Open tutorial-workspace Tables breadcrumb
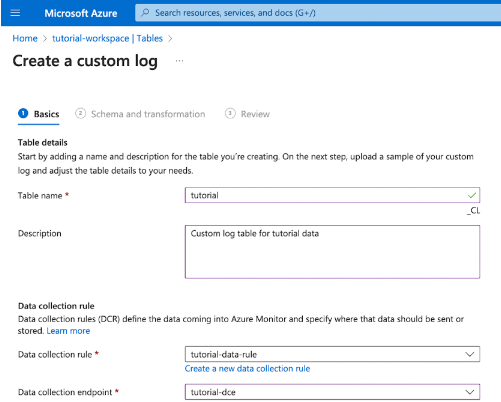This screenshot has width=501, height=402. point(107,38)
